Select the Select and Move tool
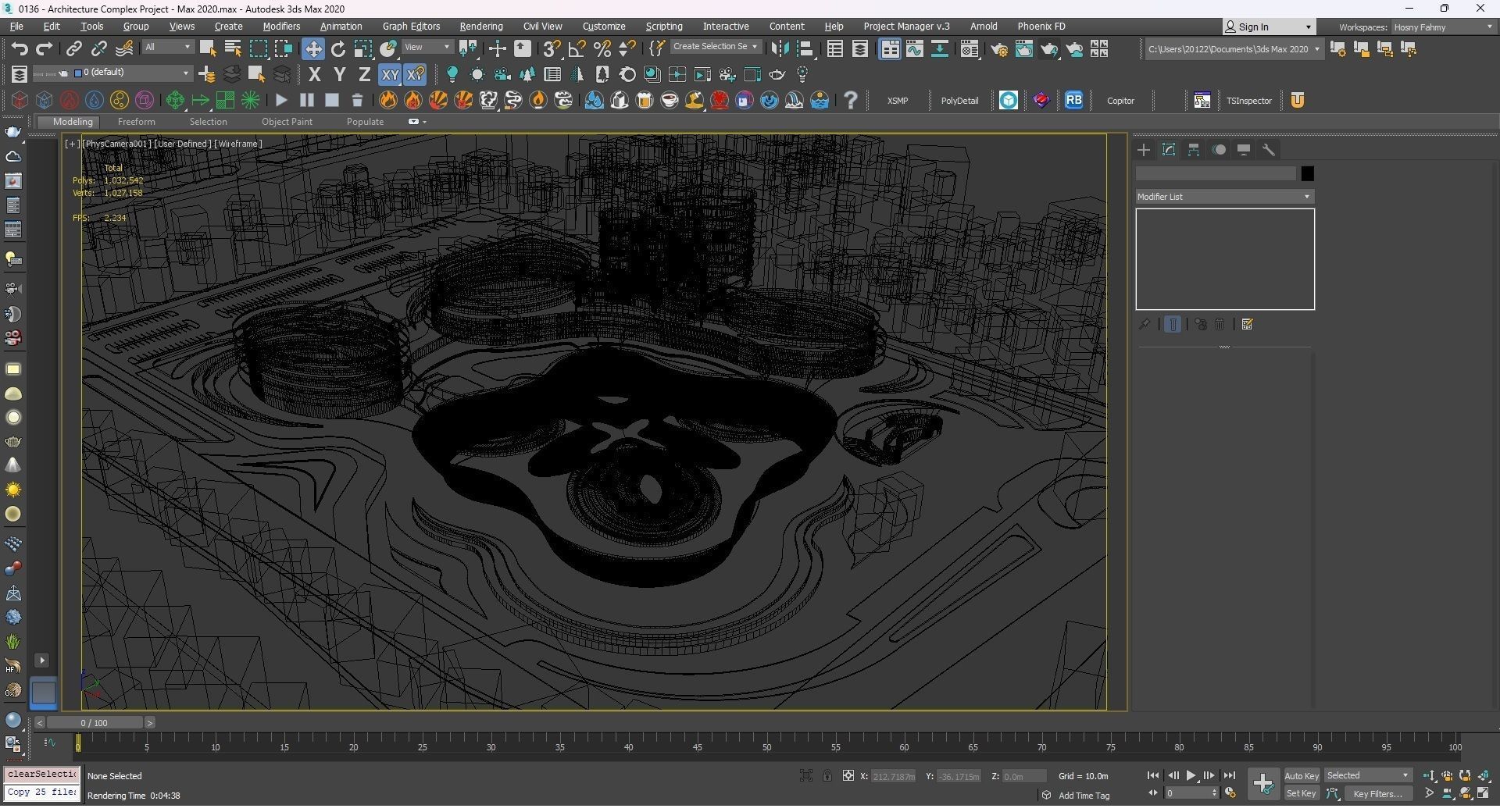Viewport: 1500px width, 812px height. click(312, 49)
